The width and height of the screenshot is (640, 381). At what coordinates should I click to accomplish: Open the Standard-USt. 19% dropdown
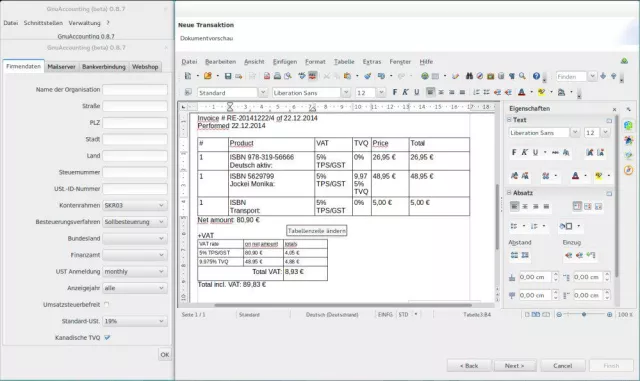coord(135,321)
